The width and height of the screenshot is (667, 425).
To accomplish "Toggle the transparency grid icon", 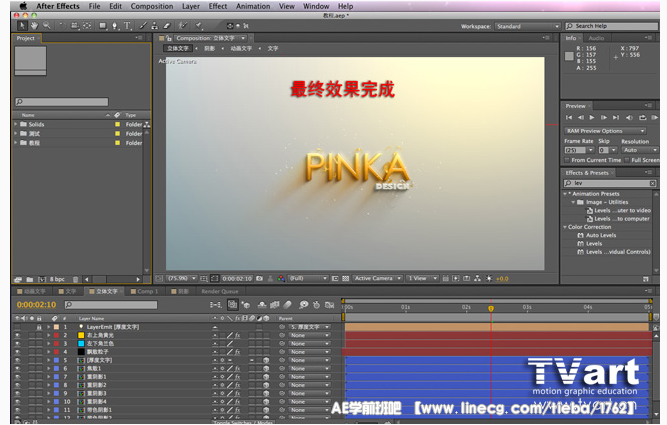I will tap(345, 279).
